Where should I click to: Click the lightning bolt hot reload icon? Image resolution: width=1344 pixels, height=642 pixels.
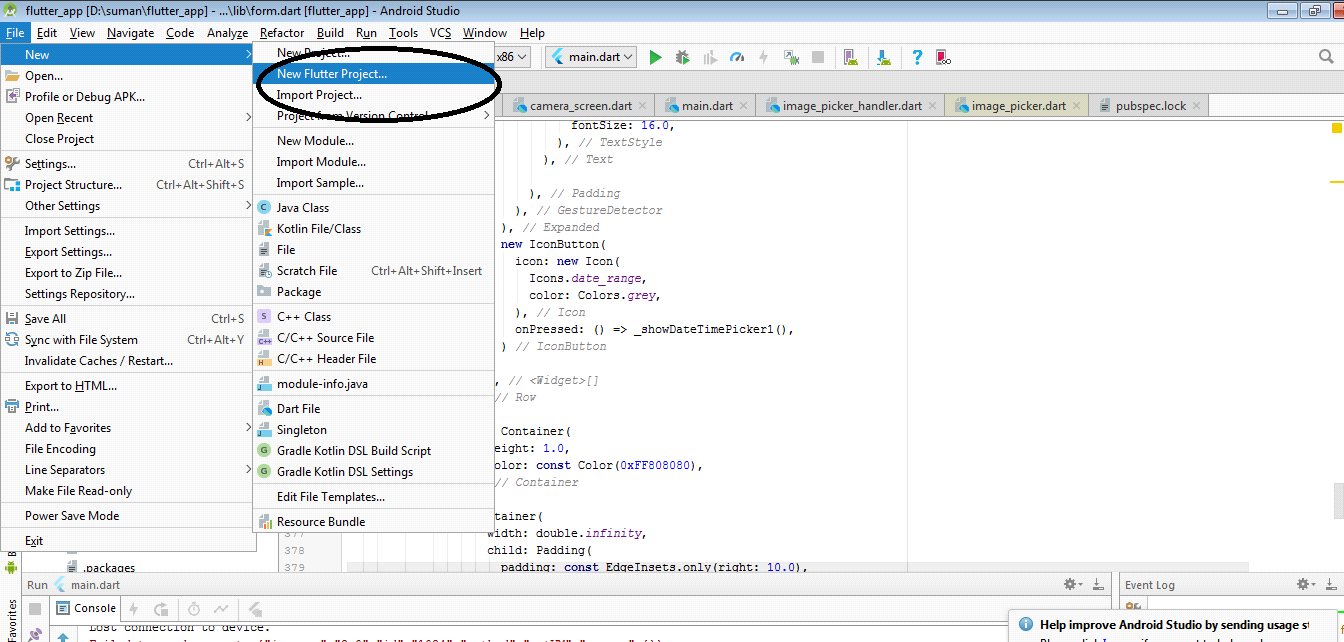[x=764, y=57]
